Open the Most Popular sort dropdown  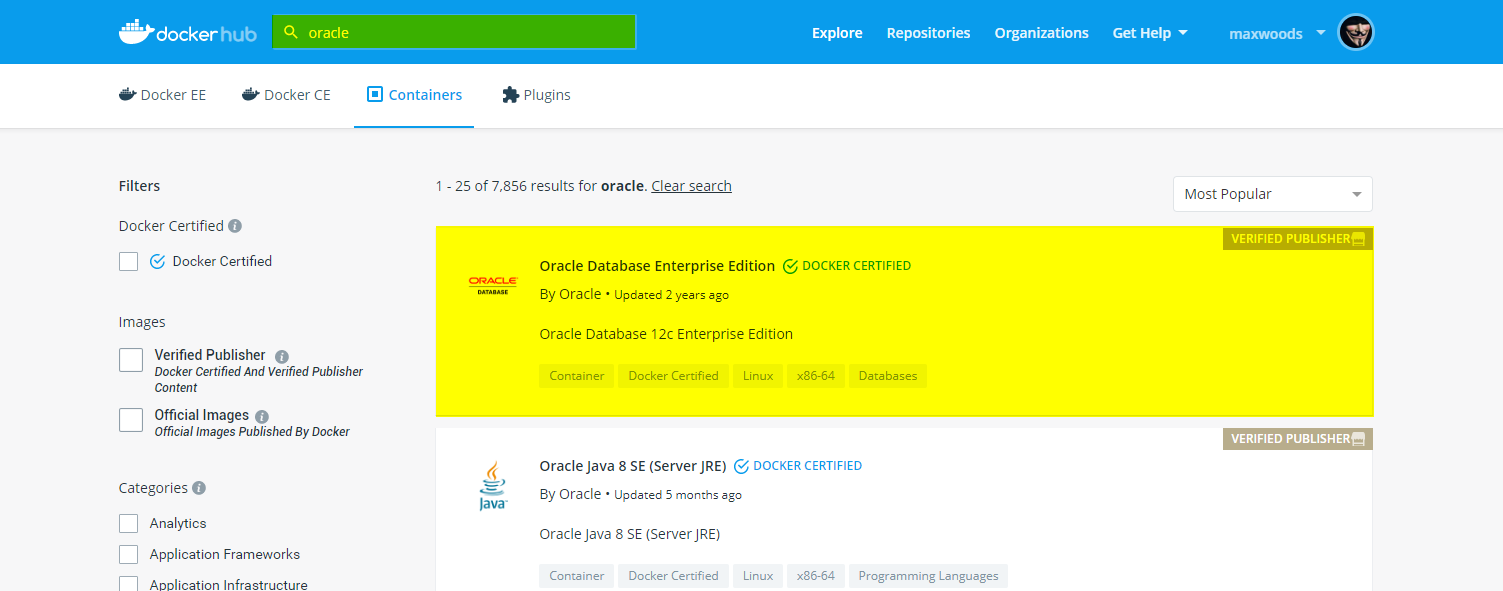coord(1271,193)
